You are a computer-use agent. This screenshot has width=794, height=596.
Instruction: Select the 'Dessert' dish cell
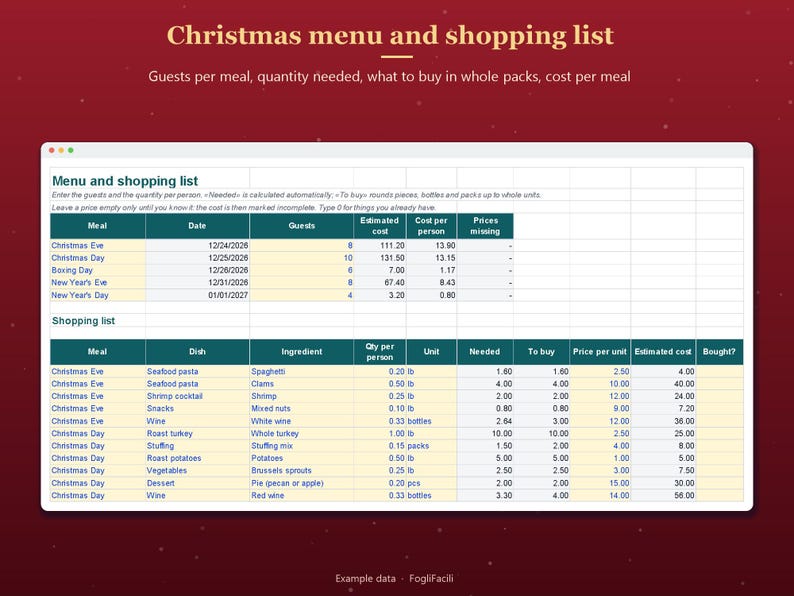tap(197, 483)
